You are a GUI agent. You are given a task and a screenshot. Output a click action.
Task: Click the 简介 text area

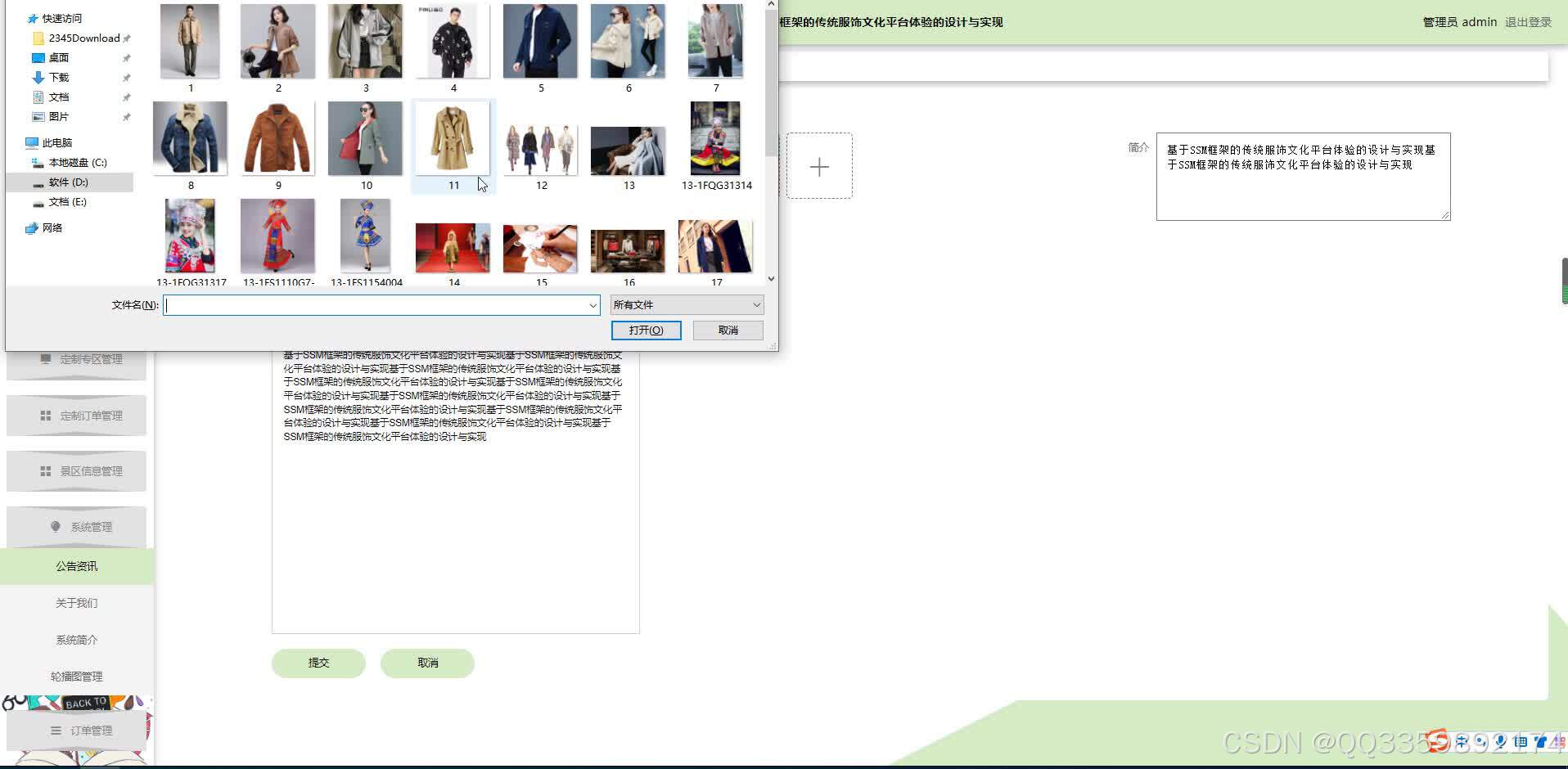(1303, 177)
